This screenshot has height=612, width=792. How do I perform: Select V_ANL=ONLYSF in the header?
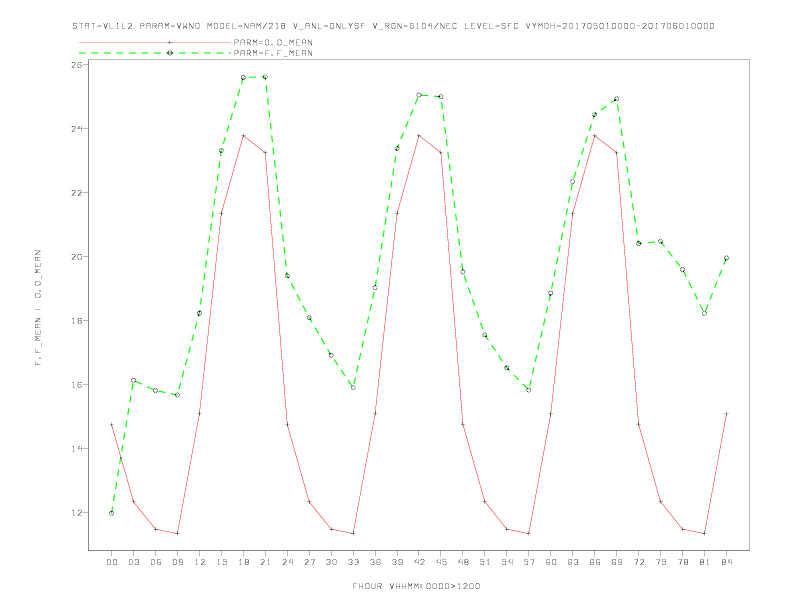329,26
